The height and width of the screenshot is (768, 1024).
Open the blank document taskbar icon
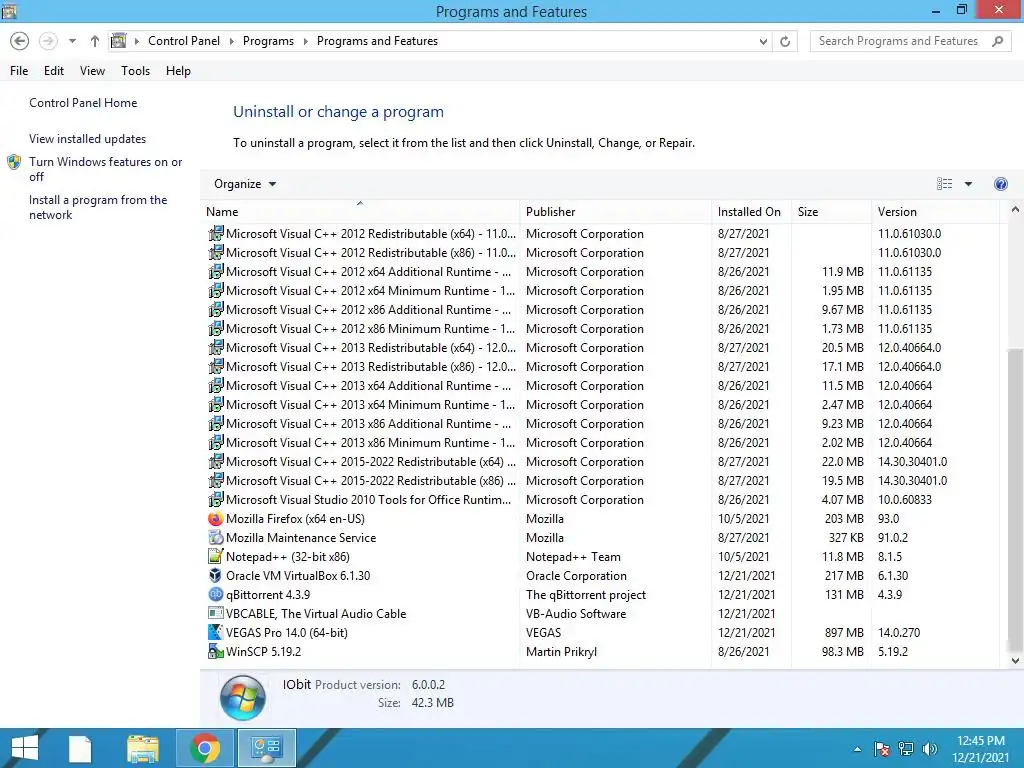click(80, 748)
